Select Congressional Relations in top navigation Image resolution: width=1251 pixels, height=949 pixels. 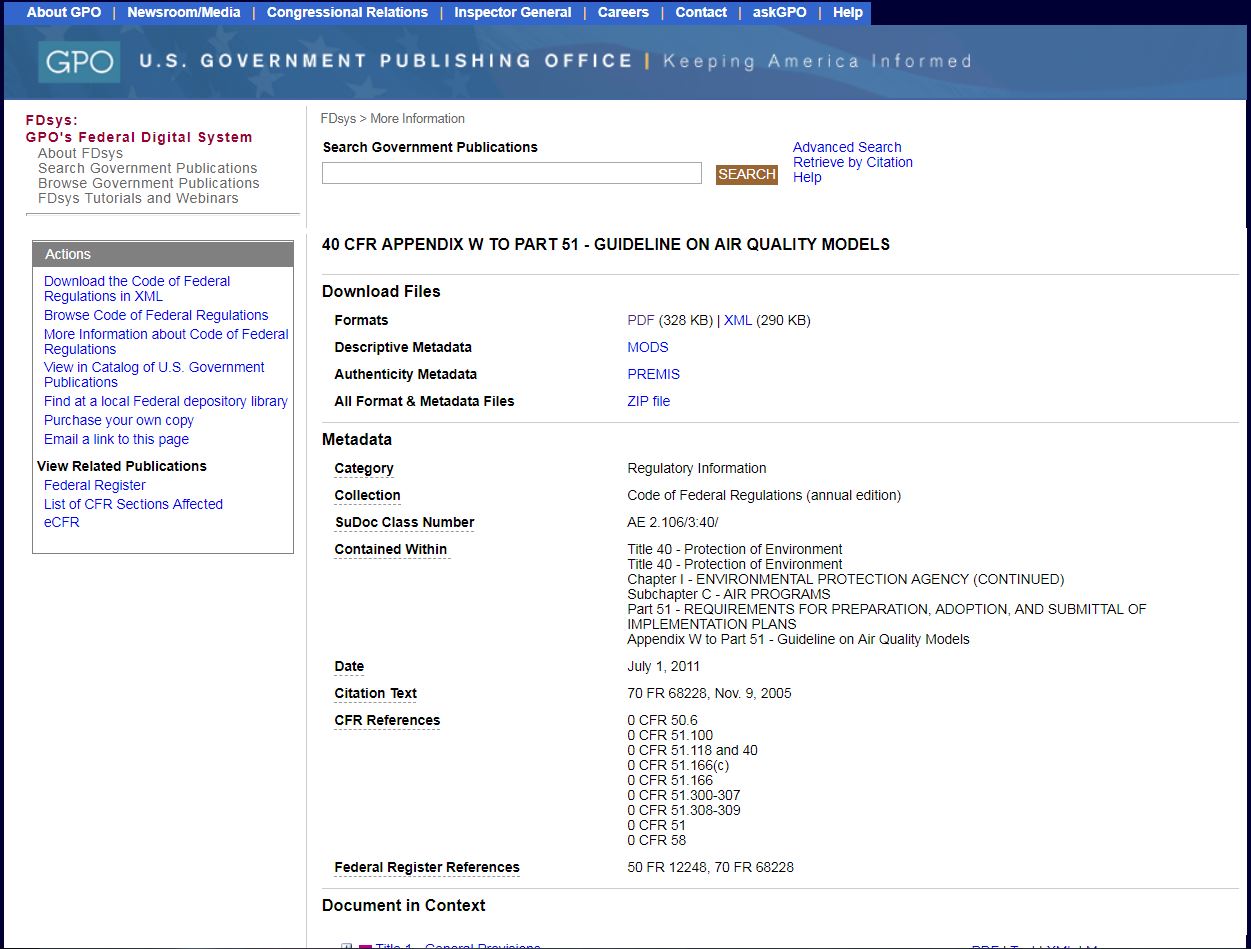pos(347,12)
